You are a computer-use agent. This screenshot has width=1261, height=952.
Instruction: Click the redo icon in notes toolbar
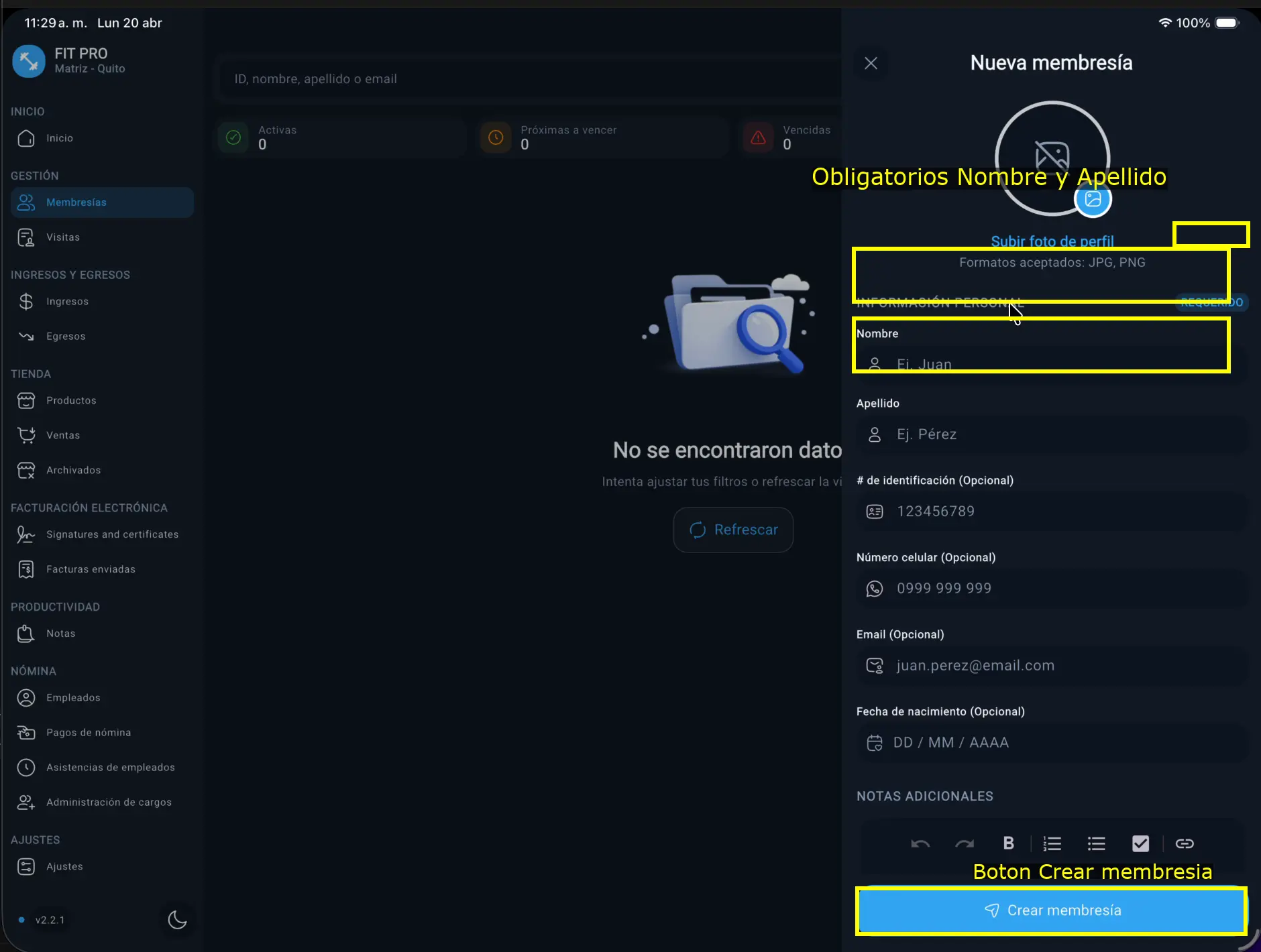965,843
